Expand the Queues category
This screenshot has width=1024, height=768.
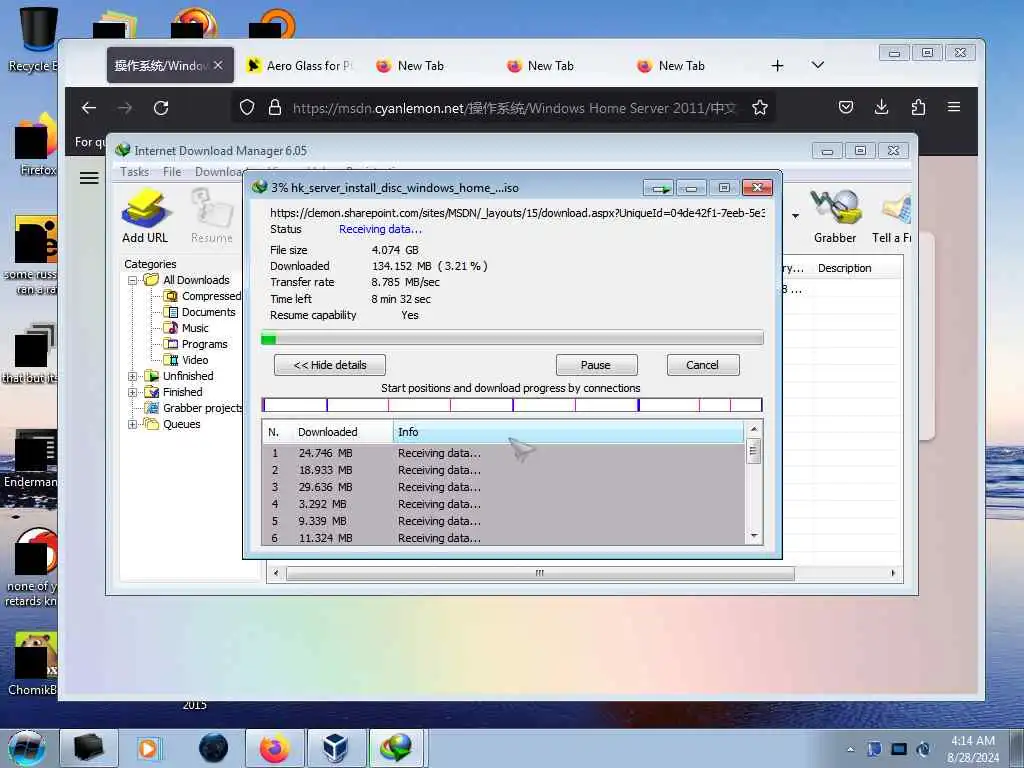pos(133,424)
